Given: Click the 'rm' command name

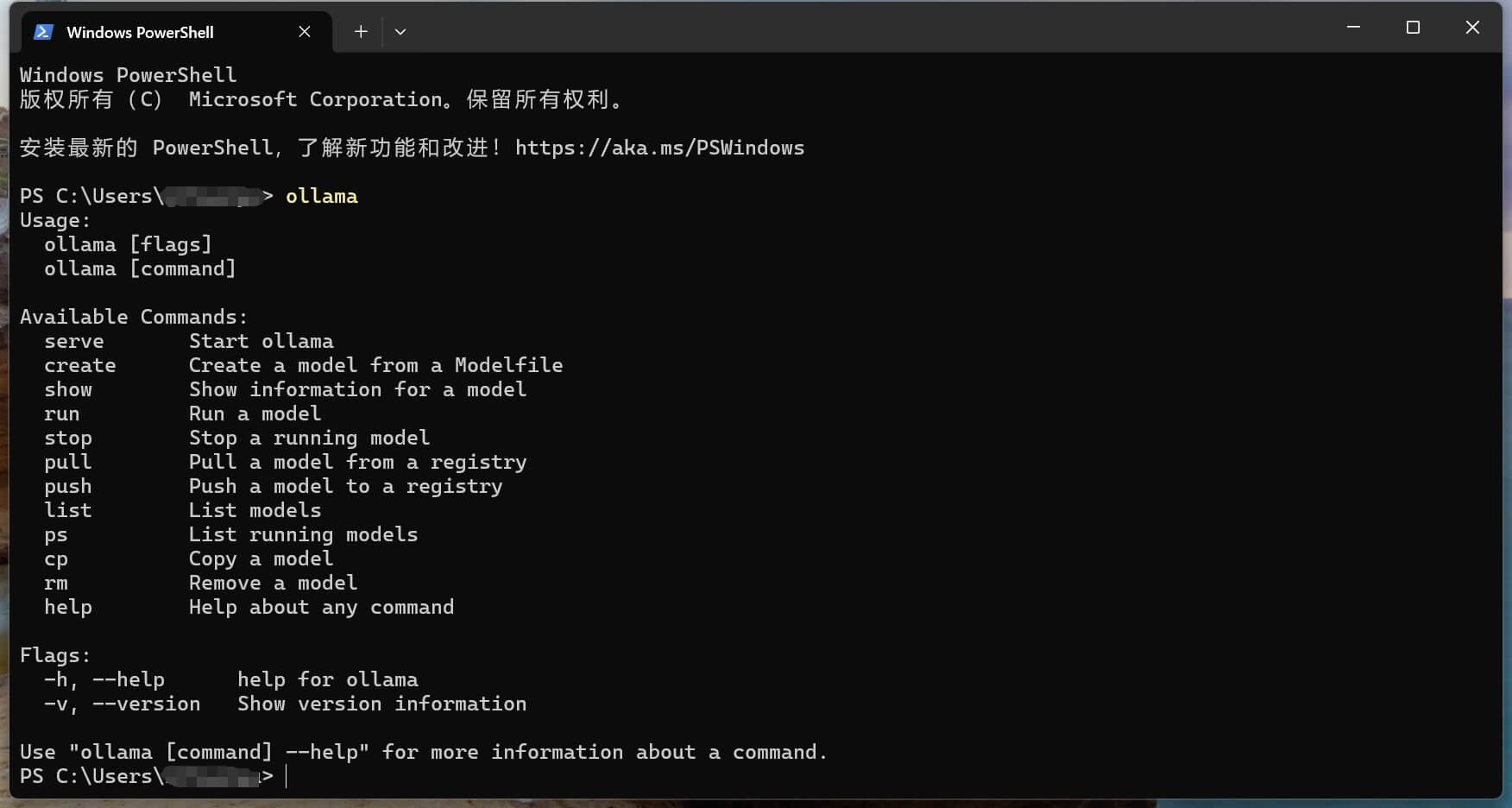Looking at the screenshot, I should 56,583.
